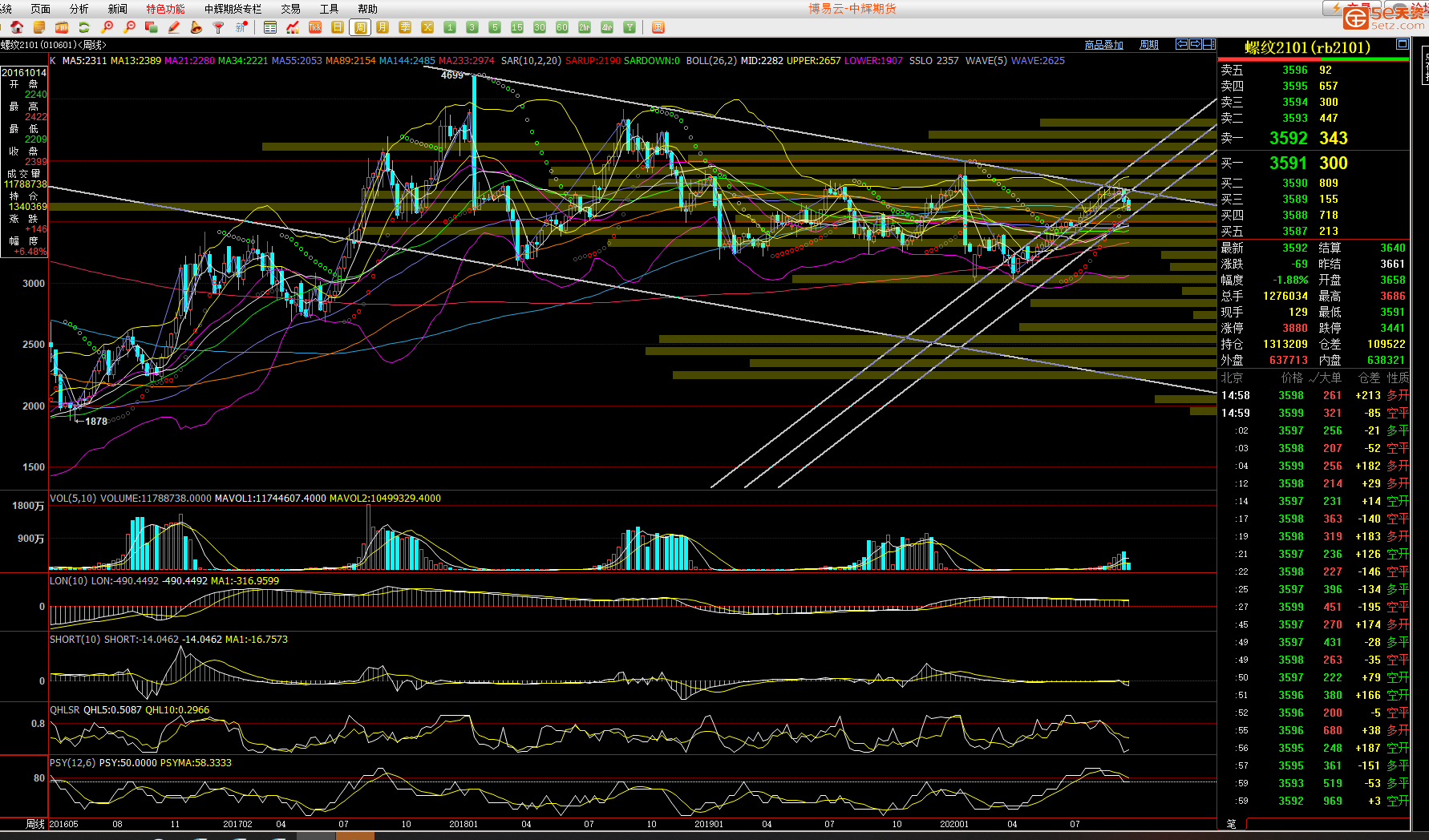Select the 1-minute period button
Viewport: 1429px width, 840px height.
(x=450, y=27)
